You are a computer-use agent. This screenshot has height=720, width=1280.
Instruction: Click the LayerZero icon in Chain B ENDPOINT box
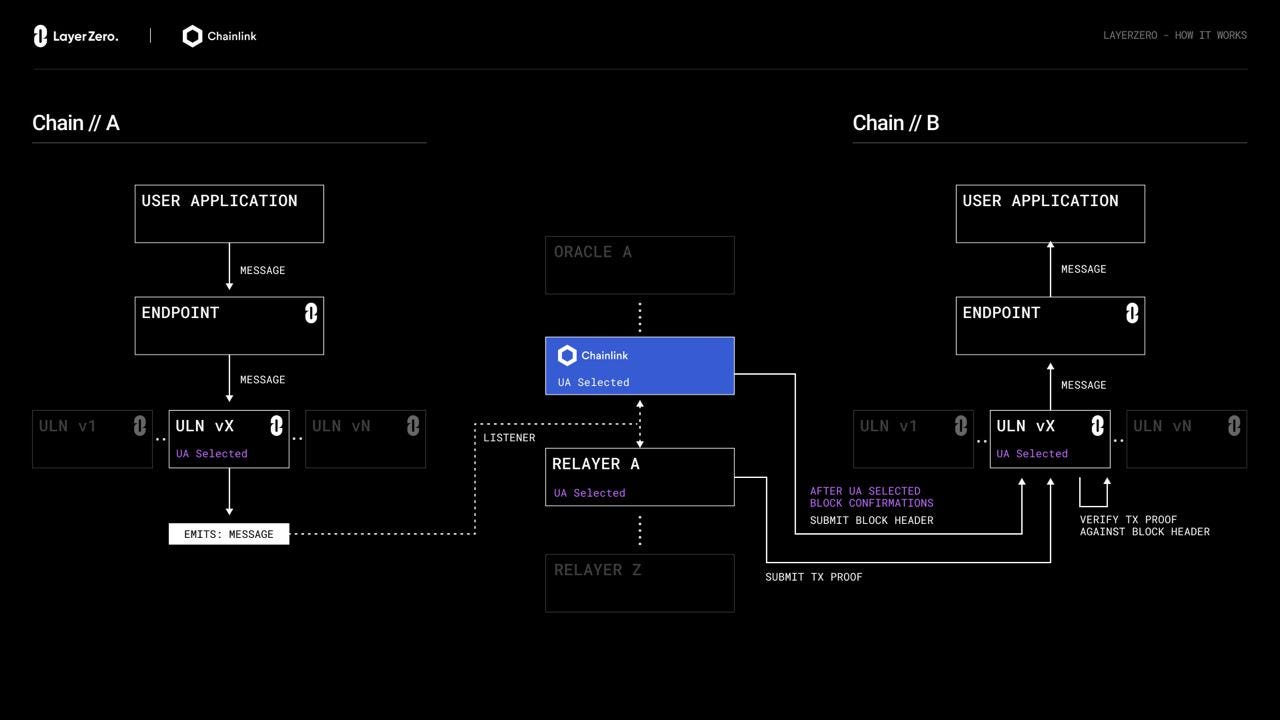(x=1132, y=312)
